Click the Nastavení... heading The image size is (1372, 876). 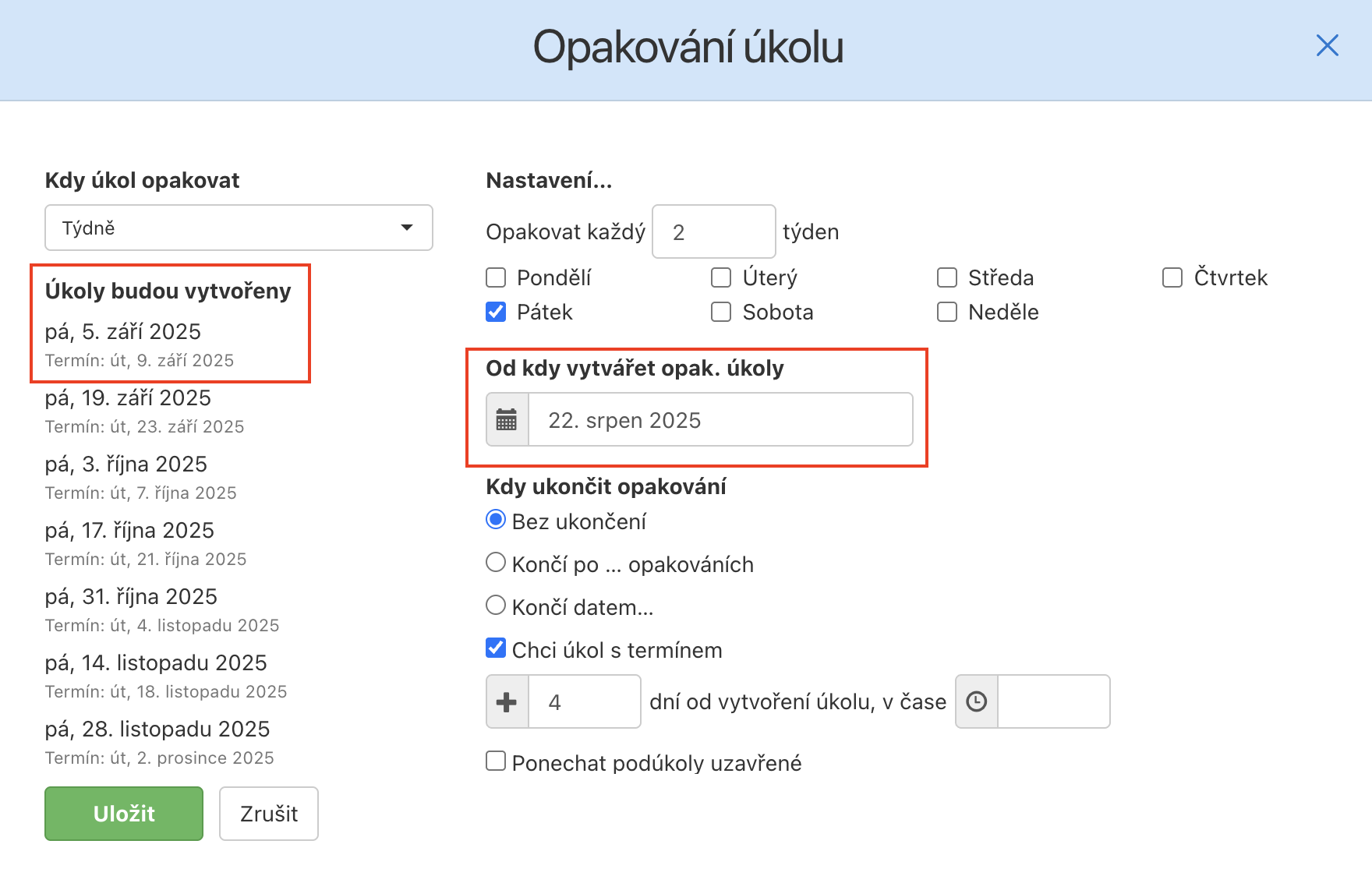(549, 181)
